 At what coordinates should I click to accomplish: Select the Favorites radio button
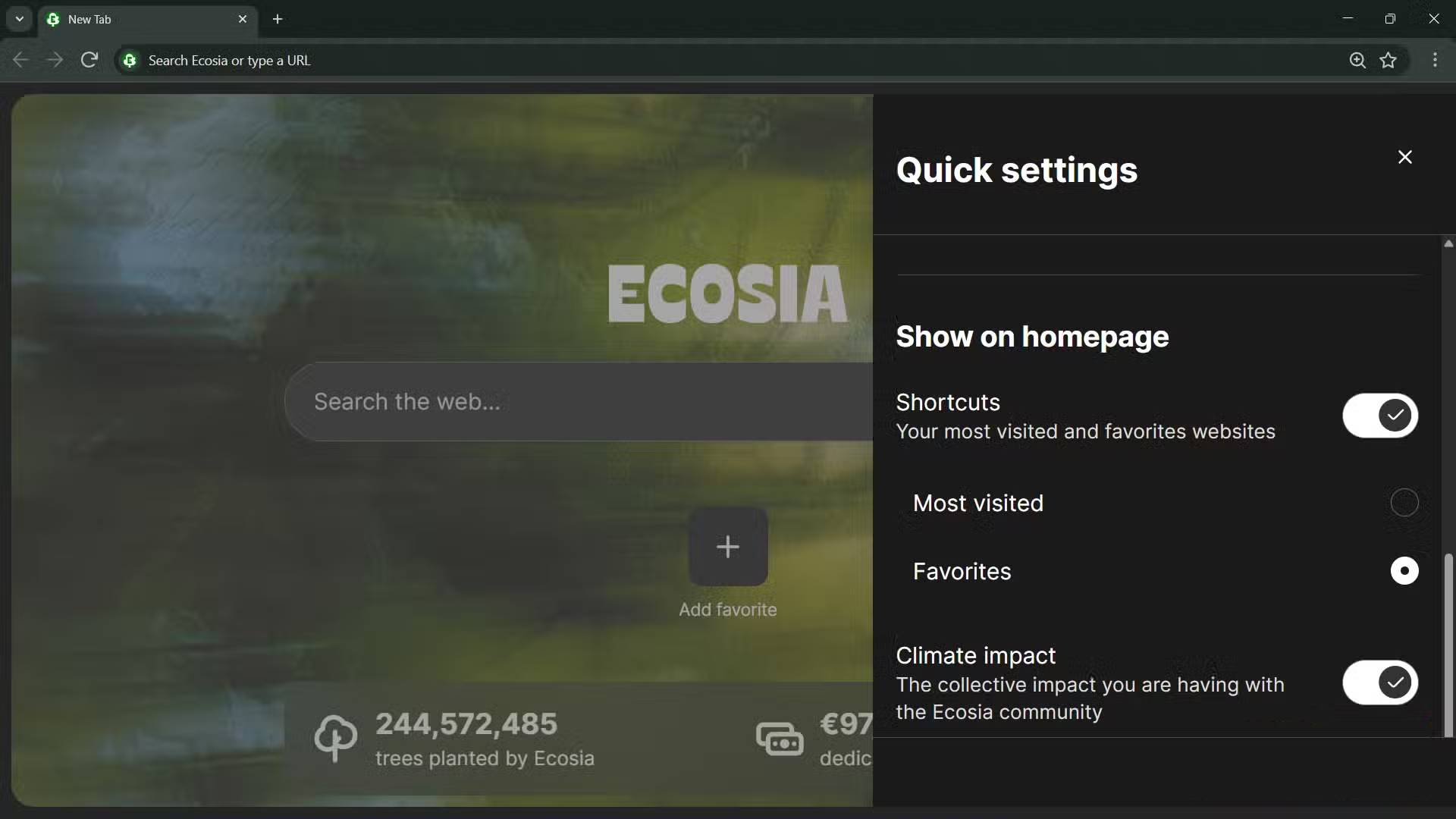point(1404,571)
